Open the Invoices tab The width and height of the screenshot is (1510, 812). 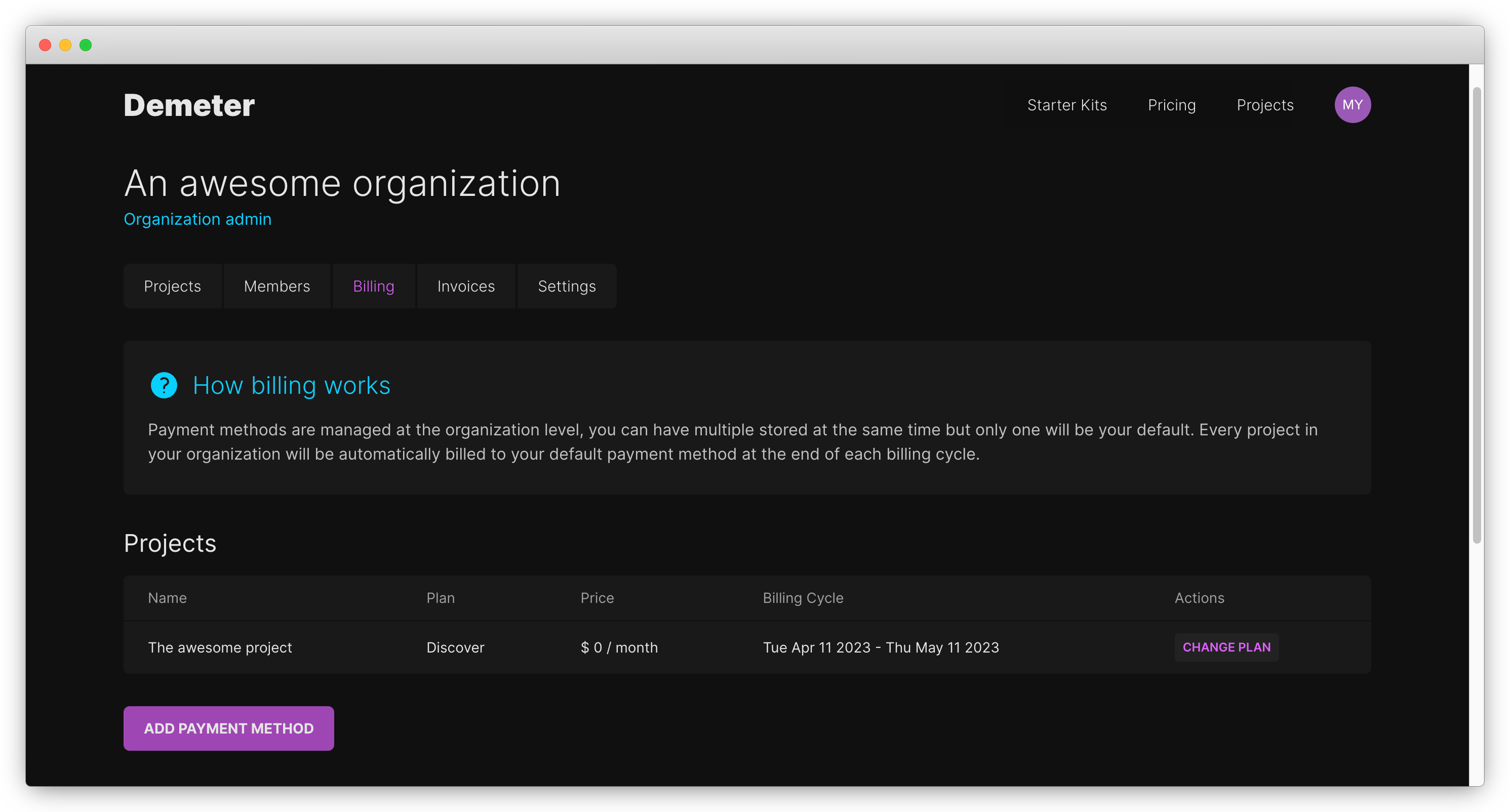click(465, 286)
